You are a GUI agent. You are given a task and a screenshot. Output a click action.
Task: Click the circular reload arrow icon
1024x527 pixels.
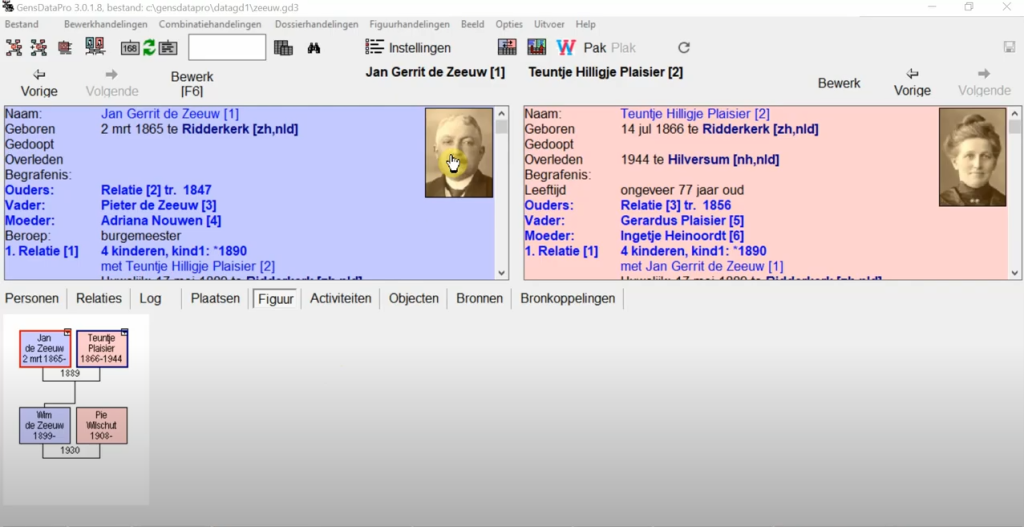[684, 48]
